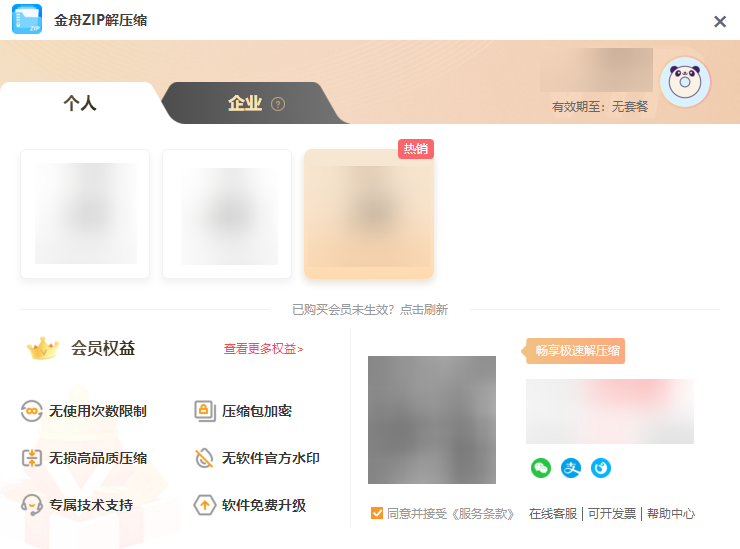The height and width of the screenshot is (549, 740).
Task: Click the 软件免费升级 text
Action: pos(264,505)
